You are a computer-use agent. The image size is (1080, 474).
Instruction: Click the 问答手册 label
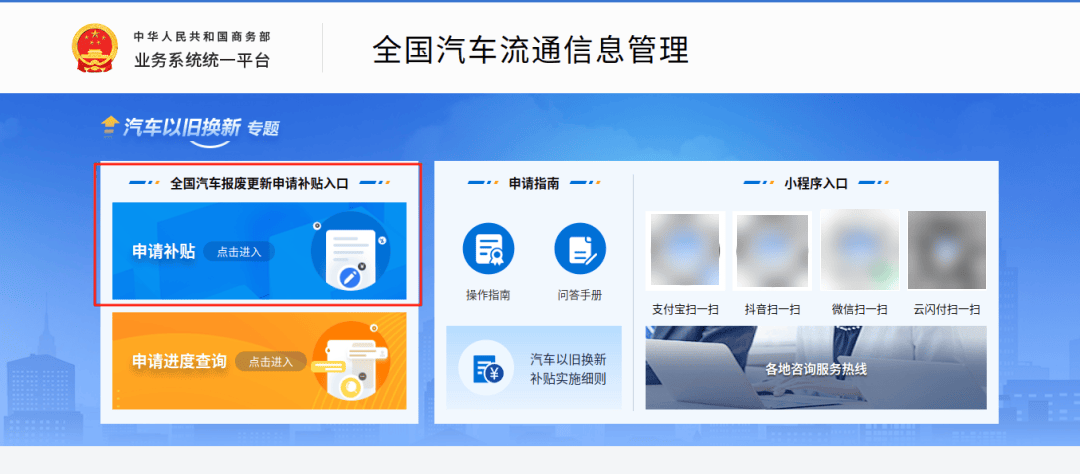click(580, 296)
